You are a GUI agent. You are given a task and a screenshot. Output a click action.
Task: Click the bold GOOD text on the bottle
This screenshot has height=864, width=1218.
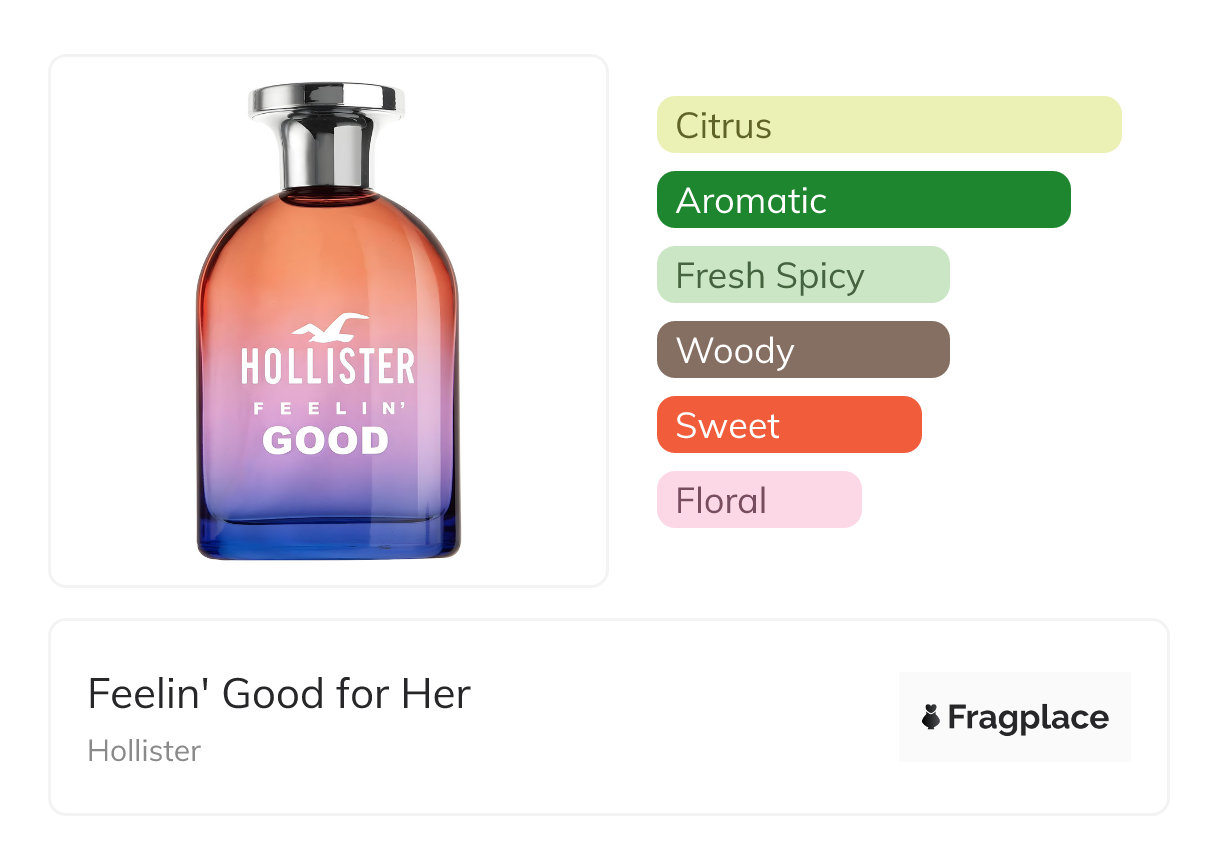tap(326, 440)
